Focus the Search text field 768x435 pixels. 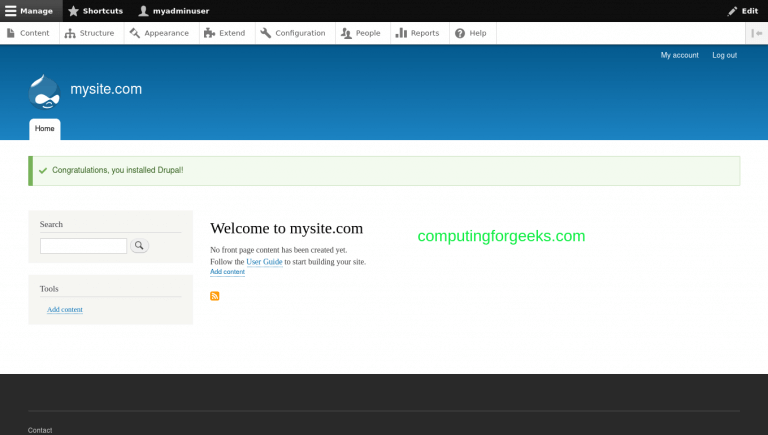click(x=83, y=246)
